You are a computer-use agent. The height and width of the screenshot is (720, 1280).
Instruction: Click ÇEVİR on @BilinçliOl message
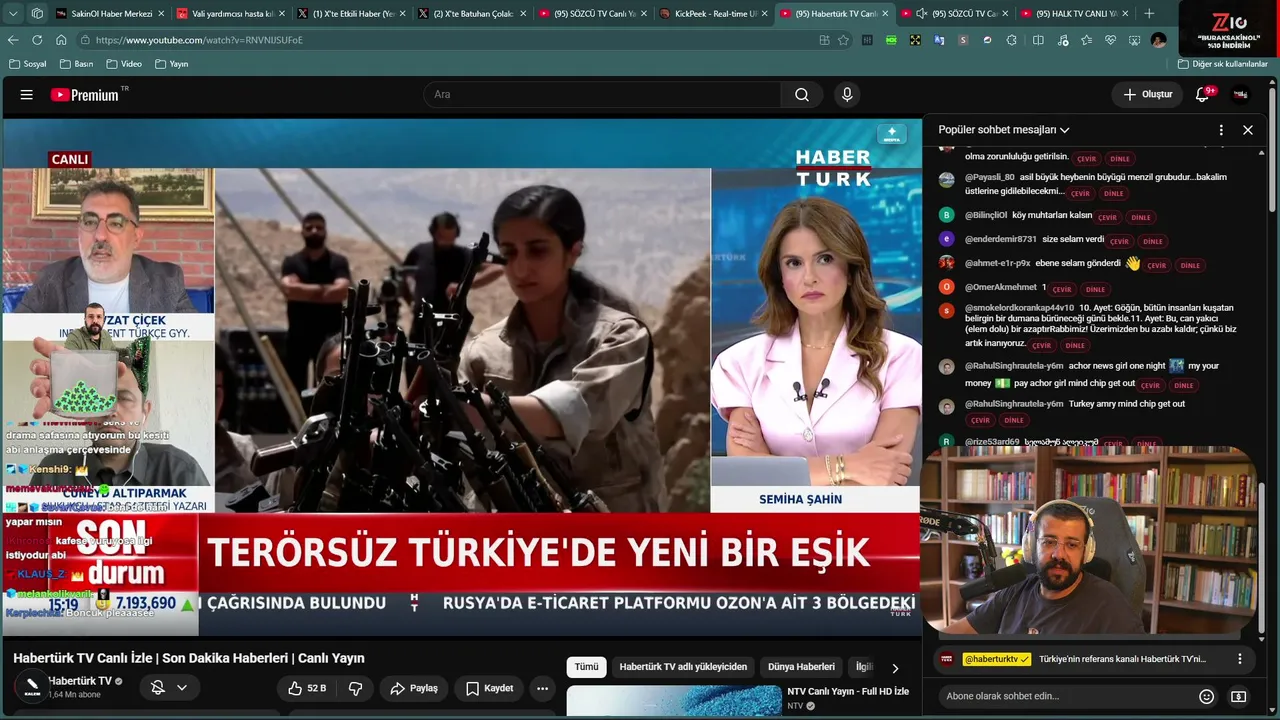tap(1107, 217)
